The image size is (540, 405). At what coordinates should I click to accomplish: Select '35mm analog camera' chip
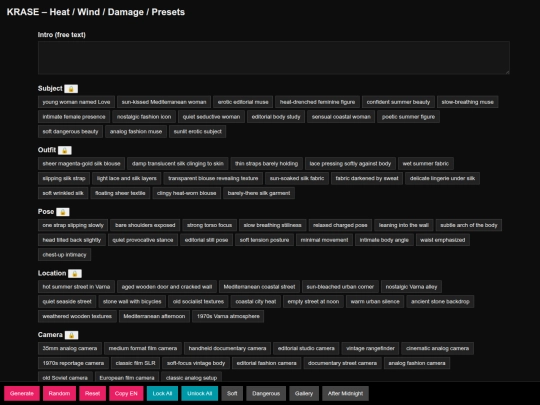70,349
